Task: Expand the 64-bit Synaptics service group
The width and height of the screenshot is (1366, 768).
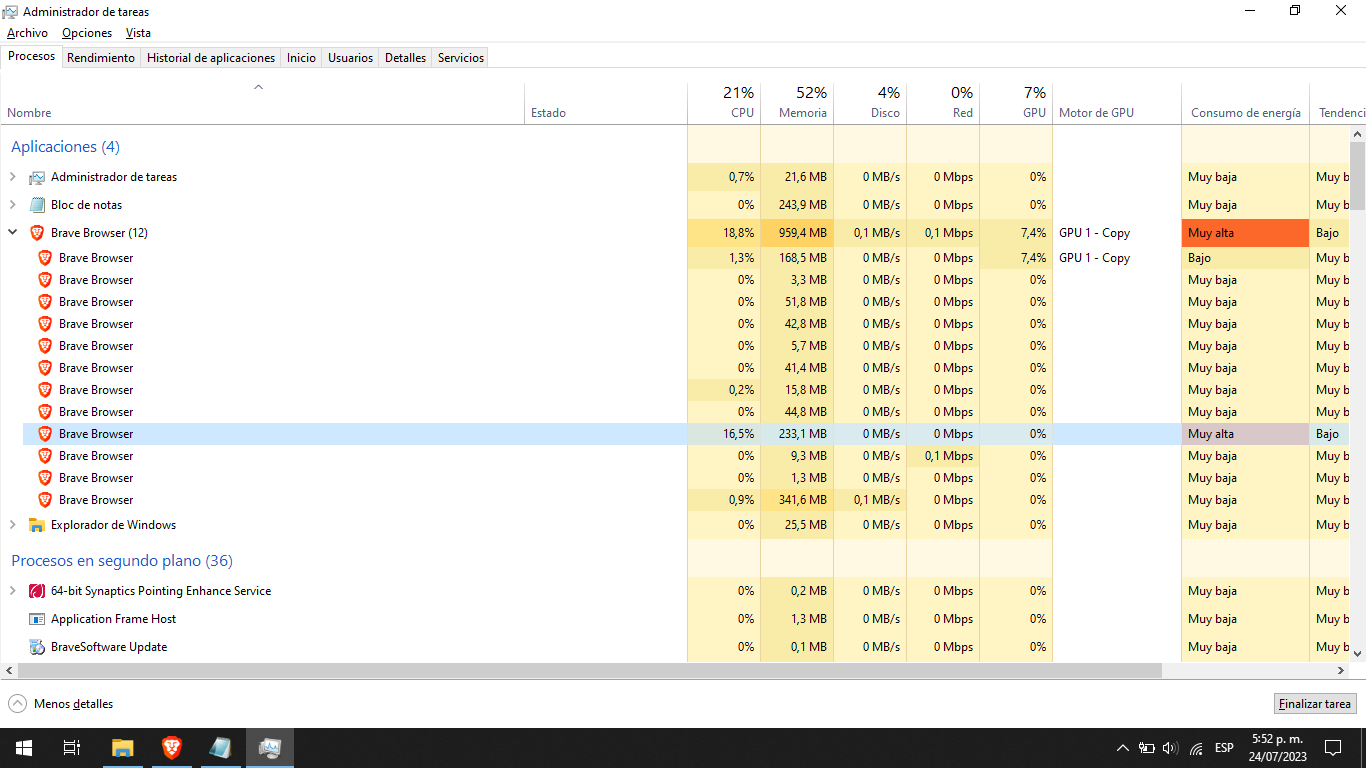Action: (13, 591)
